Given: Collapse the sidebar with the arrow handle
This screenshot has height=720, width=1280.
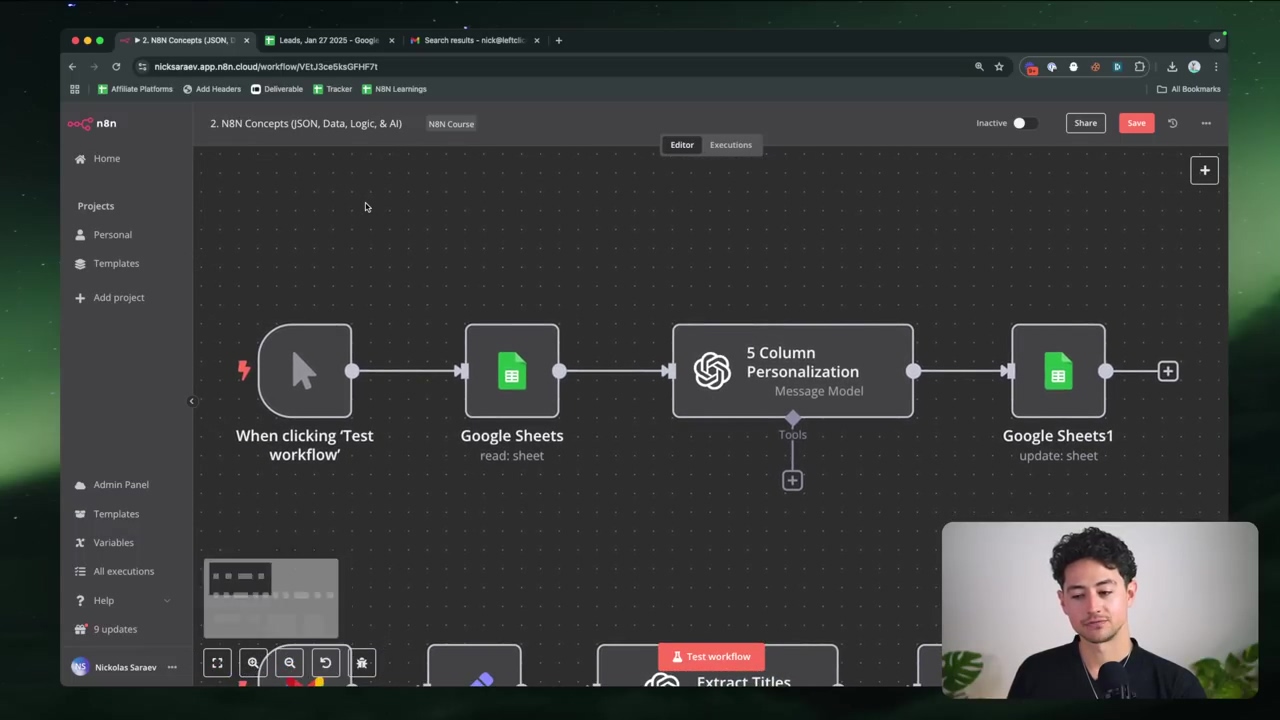Looking at the screenshot, I should point(191,401).
